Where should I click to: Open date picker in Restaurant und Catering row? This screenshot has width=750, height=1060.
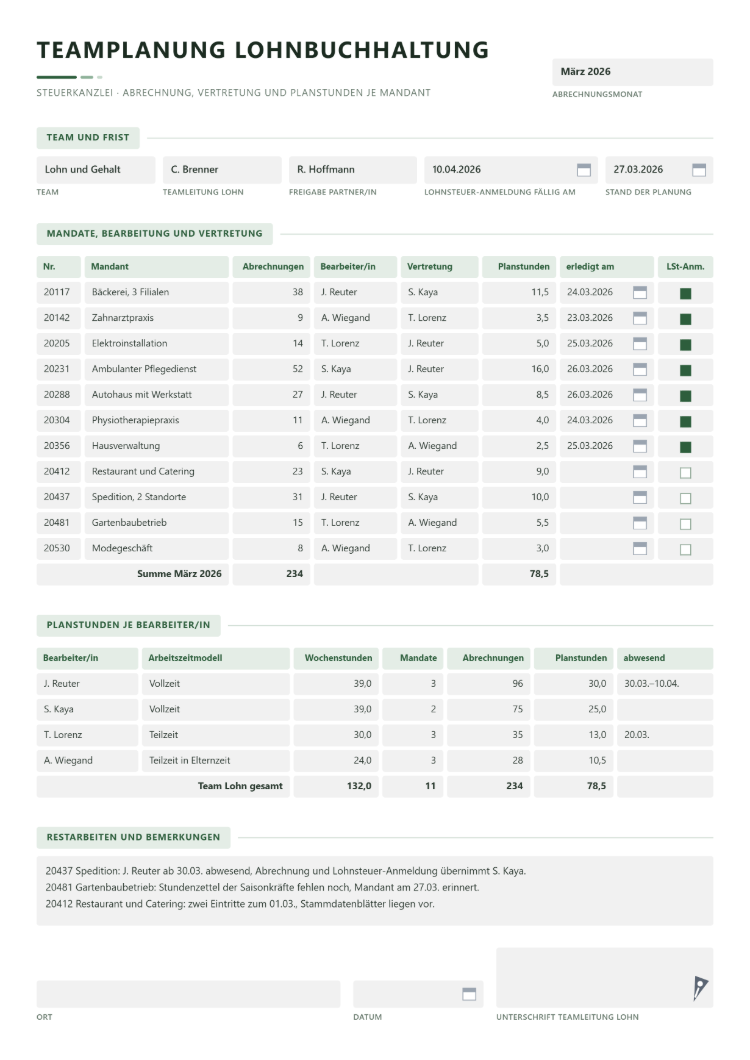[x=640, y=471]
